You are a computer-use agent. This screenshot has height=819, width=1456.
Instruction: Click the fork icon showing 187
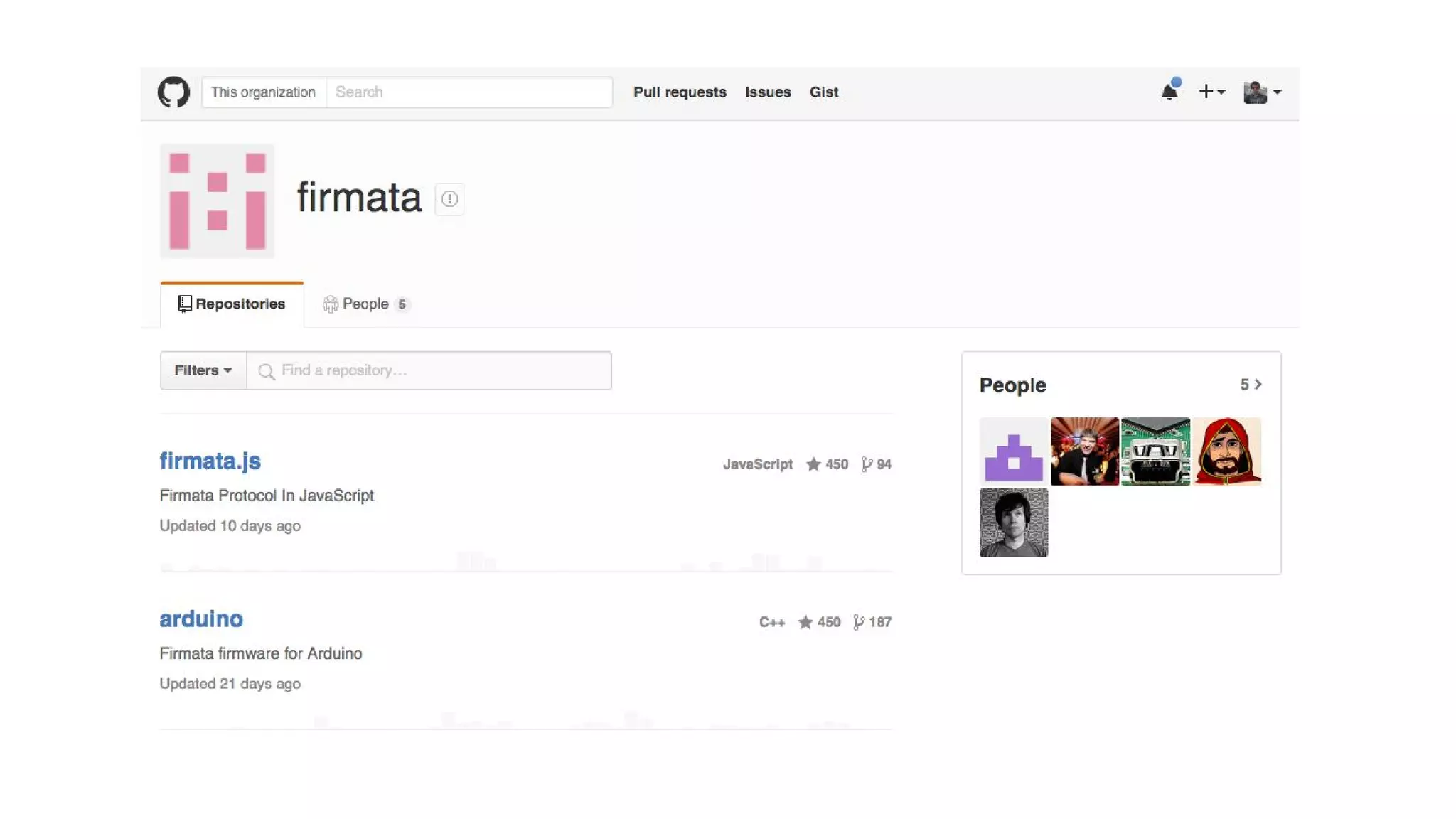tap(859, 622)
